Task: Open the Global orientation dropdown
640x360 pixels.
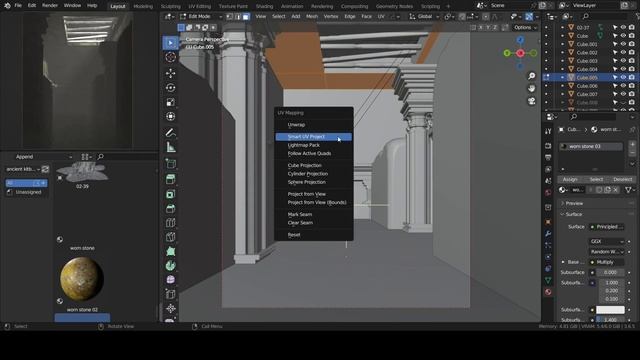Action: [x=424, y=17]
